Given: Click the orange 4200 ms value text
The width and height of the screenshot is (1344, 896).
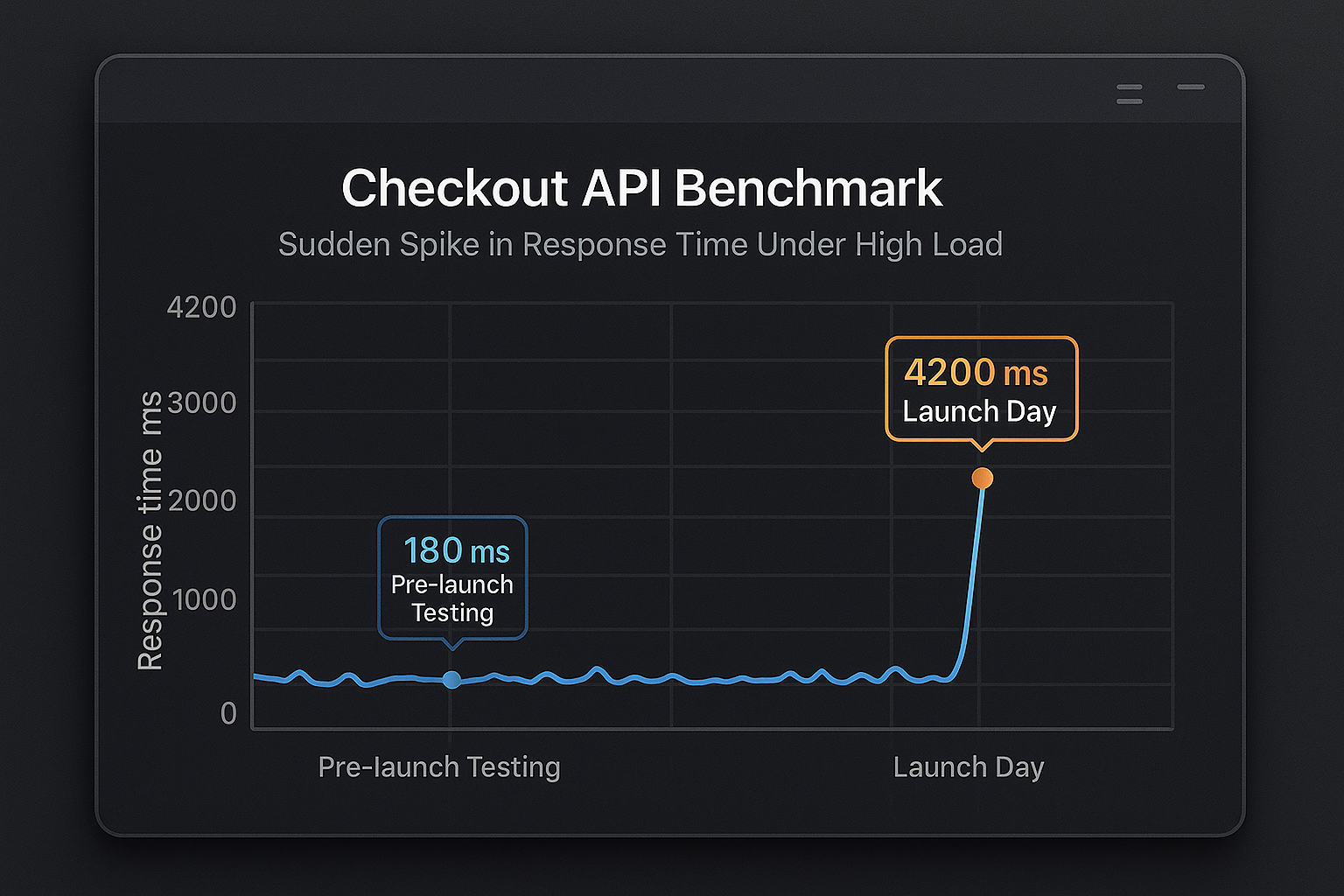Looking at the screenshot, I should [976, 373].
